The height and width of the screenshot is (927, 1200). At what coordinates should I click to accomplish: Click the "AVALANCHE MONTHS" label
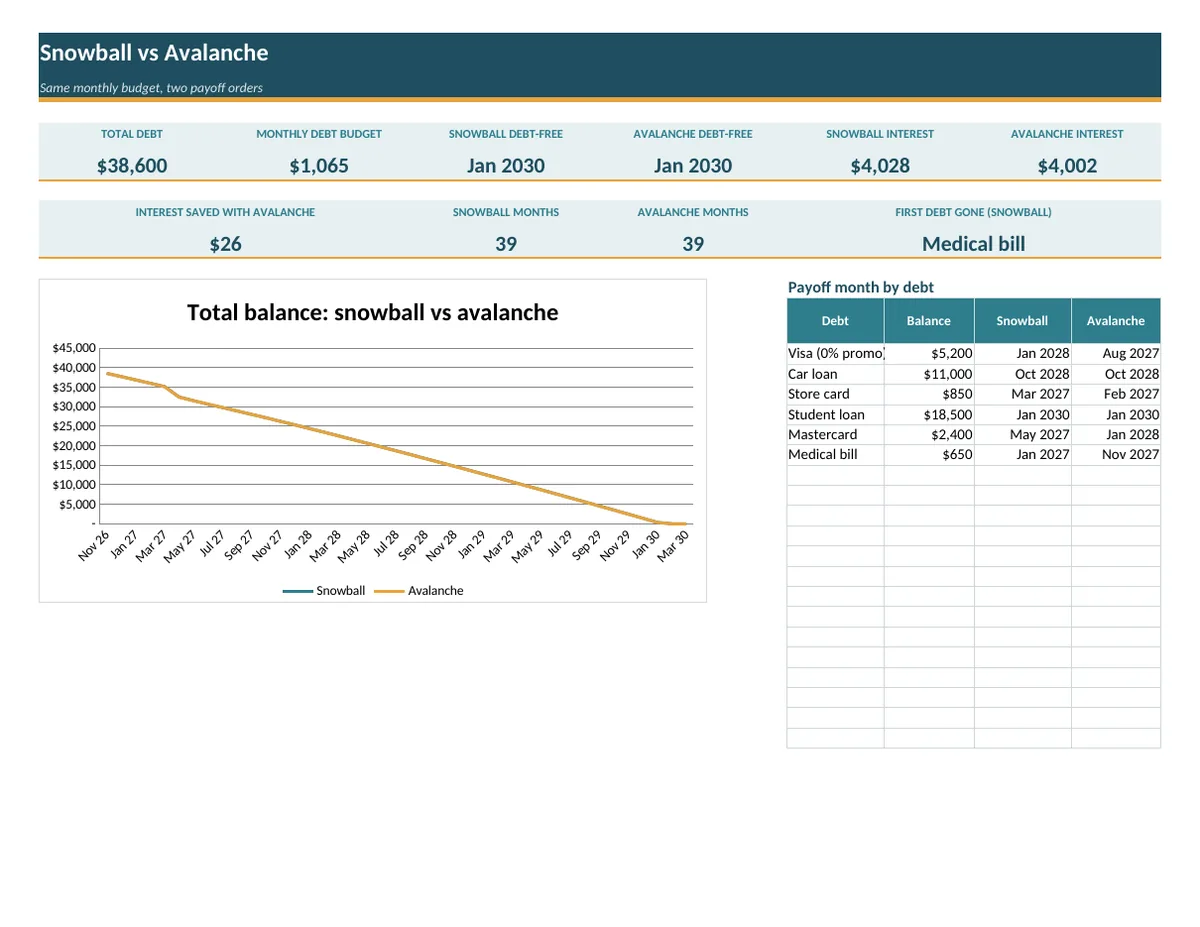click(693, 212)
